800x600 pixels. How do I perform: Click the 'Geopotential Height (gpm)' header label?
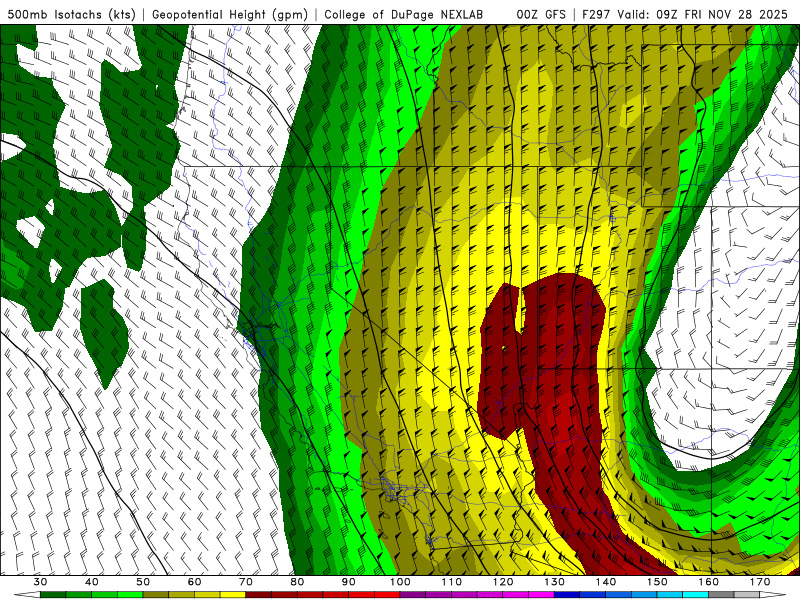click(x=230, y=14)
